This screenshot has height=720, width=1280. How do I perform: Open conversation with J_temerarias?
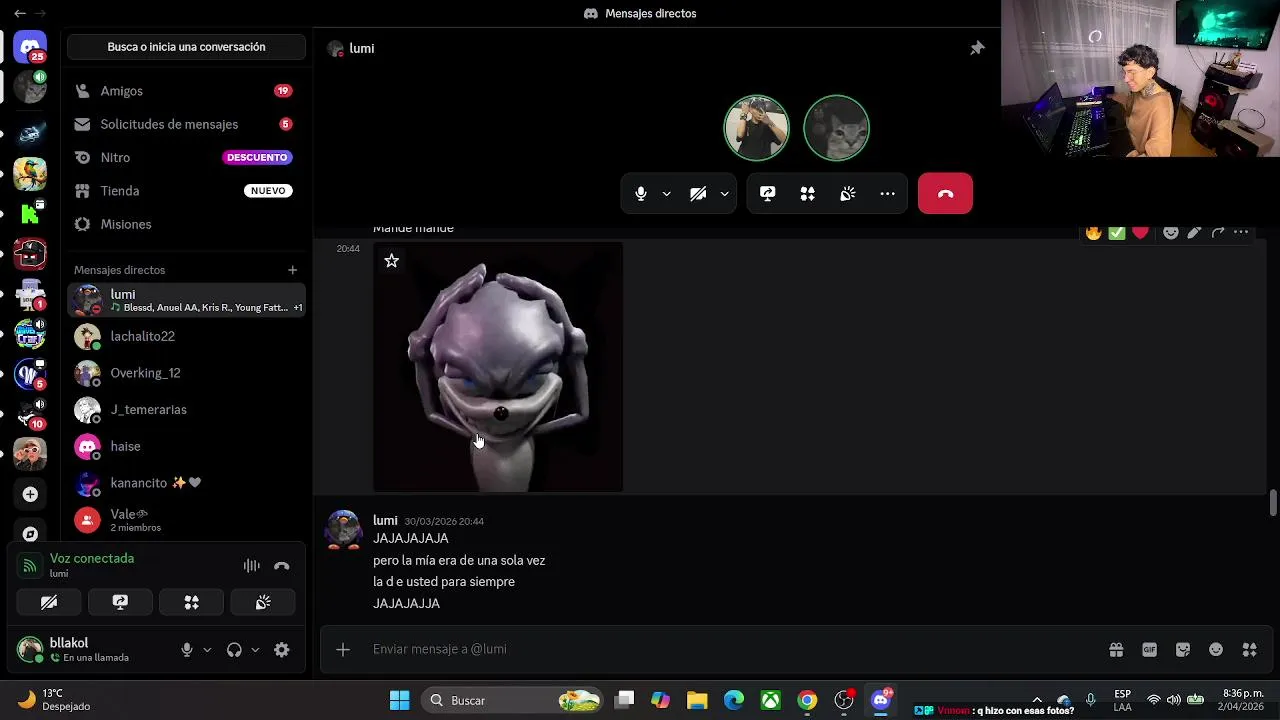186,410
